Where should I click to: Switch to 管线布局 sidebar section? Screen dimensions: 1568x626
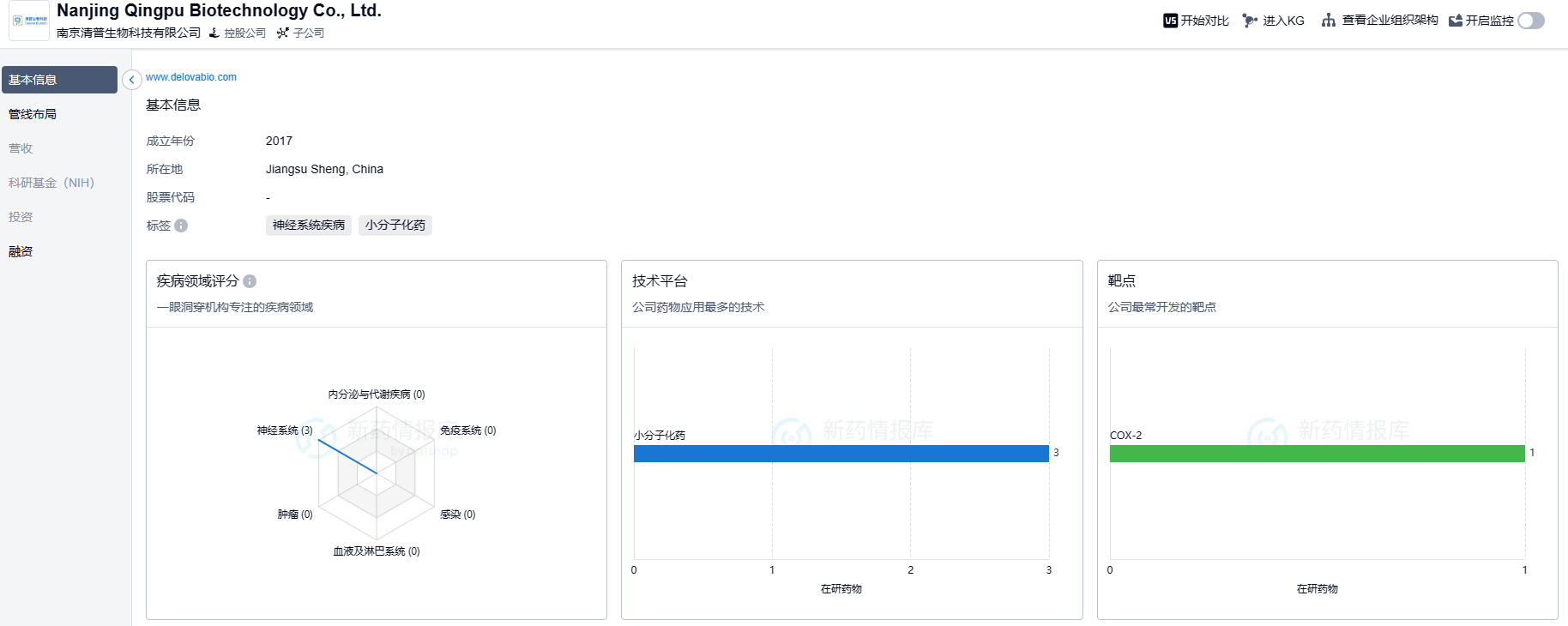point(33,114)
